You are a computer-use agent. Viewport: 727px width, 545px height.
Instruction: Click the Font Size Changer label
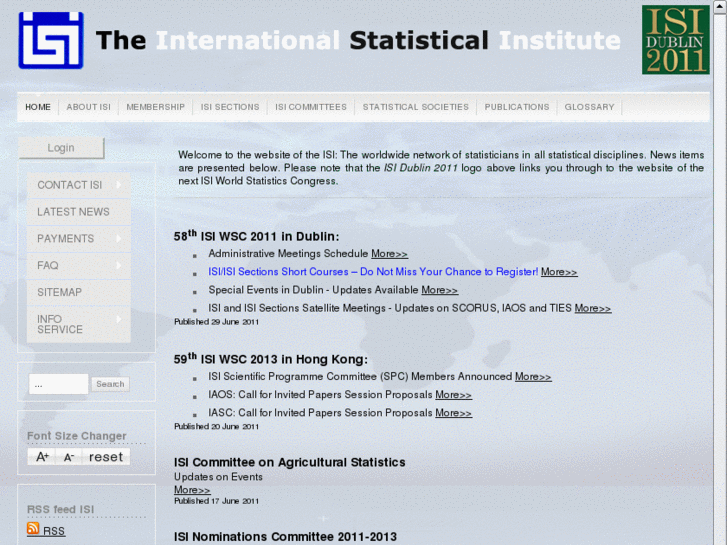(x=77, y=436)
